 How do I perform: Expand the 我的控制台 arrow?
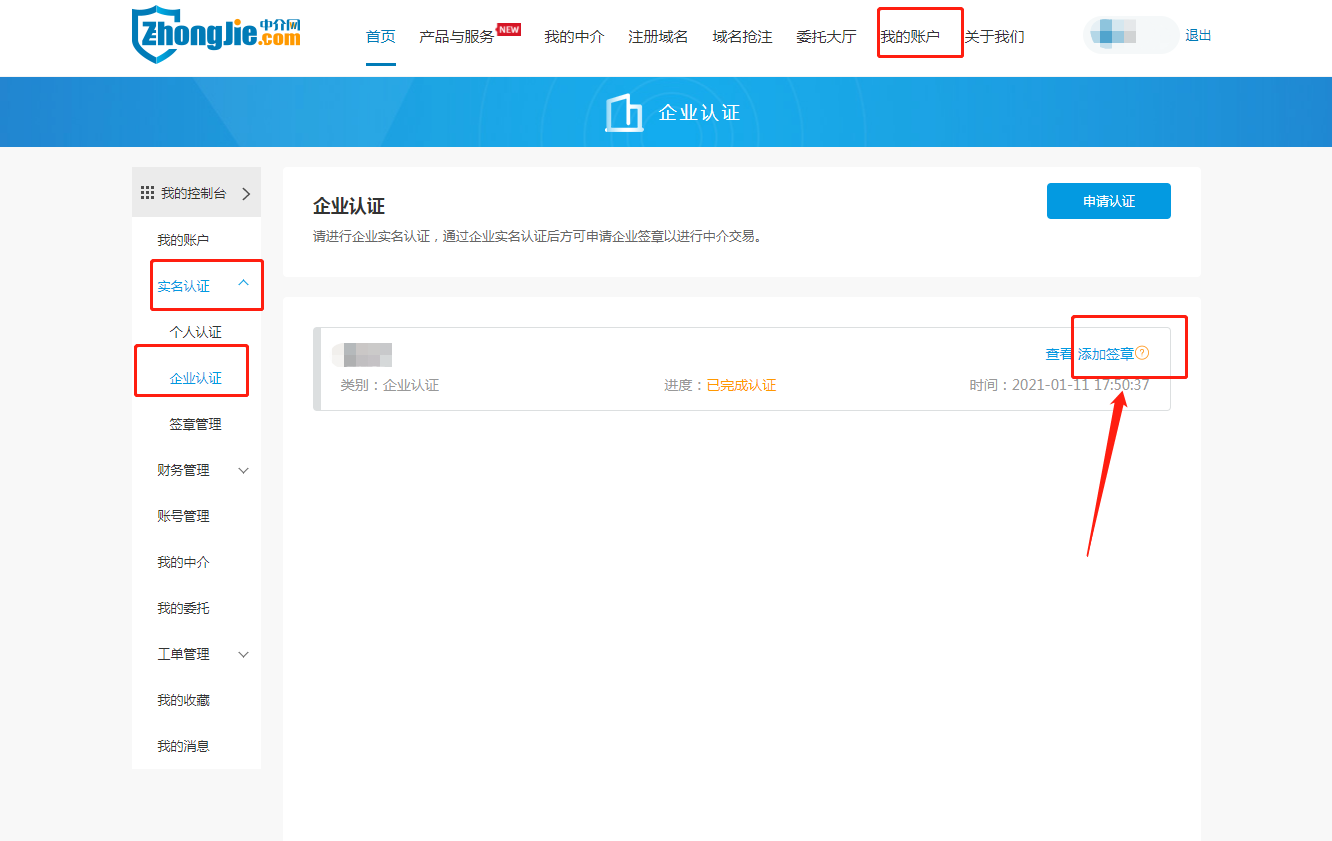[246, 193]
